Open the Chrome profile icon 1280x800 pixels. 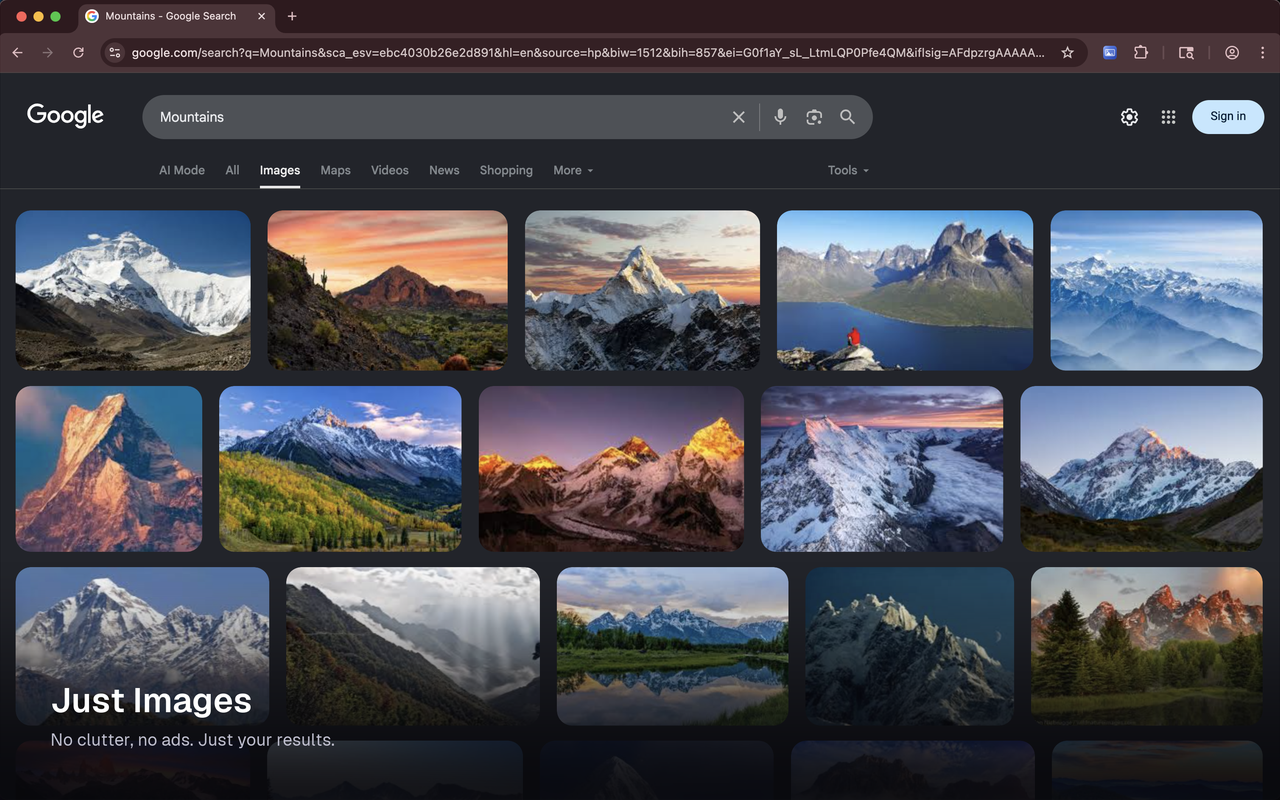pos(1232,52)
